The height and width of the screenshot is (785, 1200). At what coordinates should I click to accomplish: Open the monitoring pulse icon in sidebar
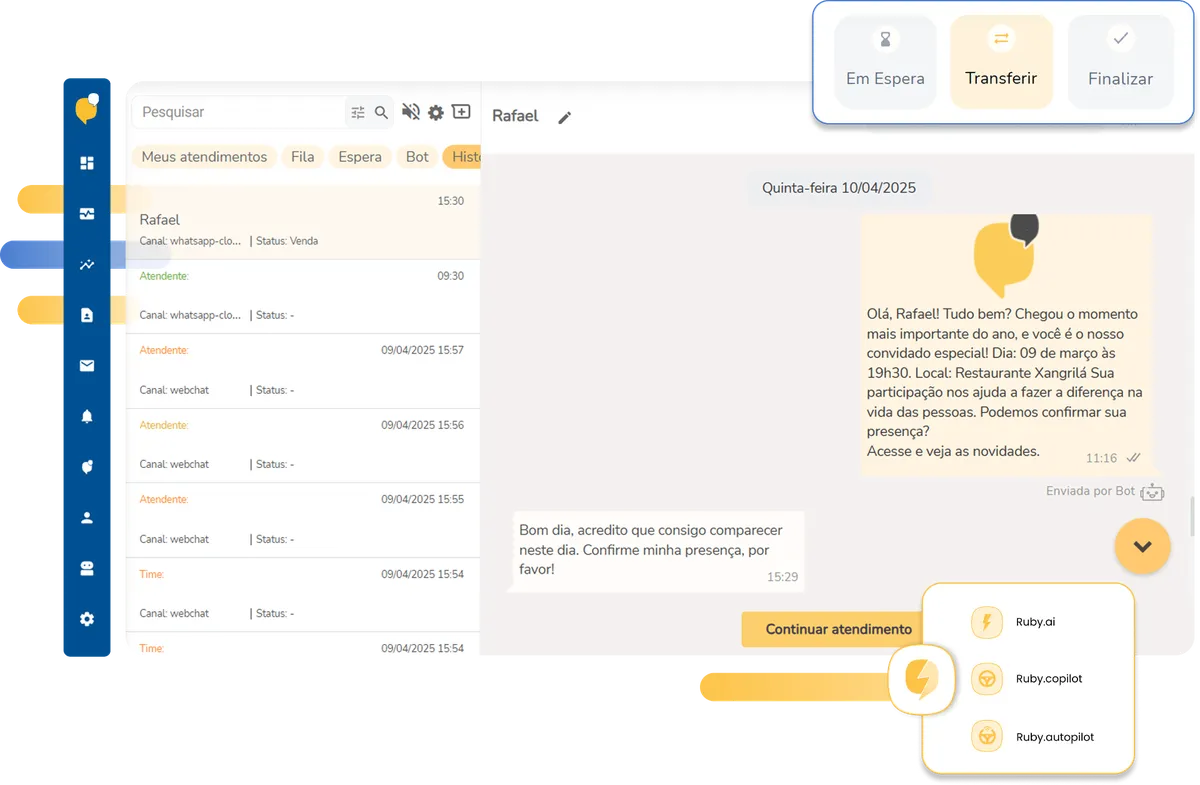pyautogui.click(x=87, y=213)
